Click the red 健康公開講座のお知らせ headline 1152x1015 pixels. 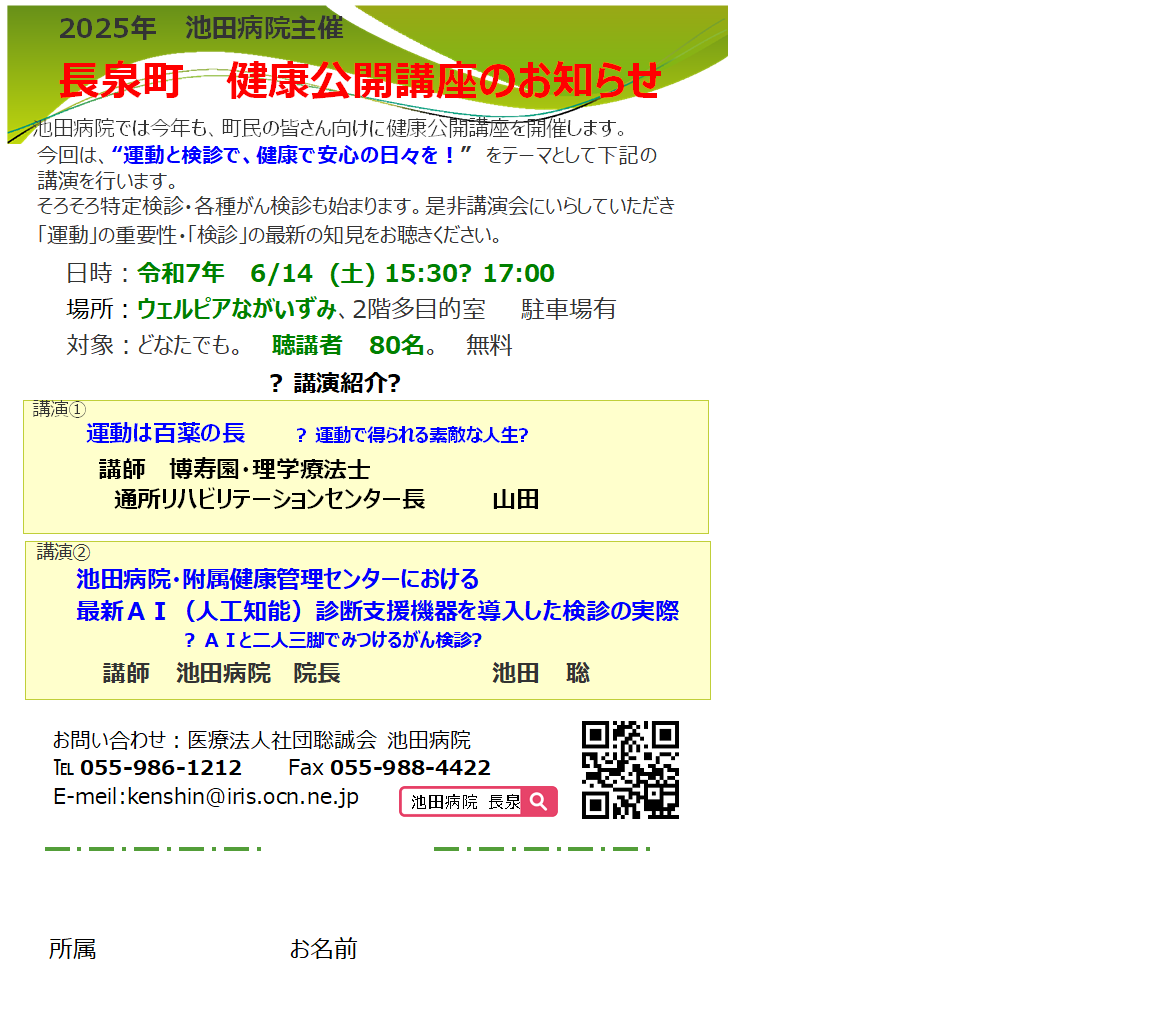click(x=443, y=80)
